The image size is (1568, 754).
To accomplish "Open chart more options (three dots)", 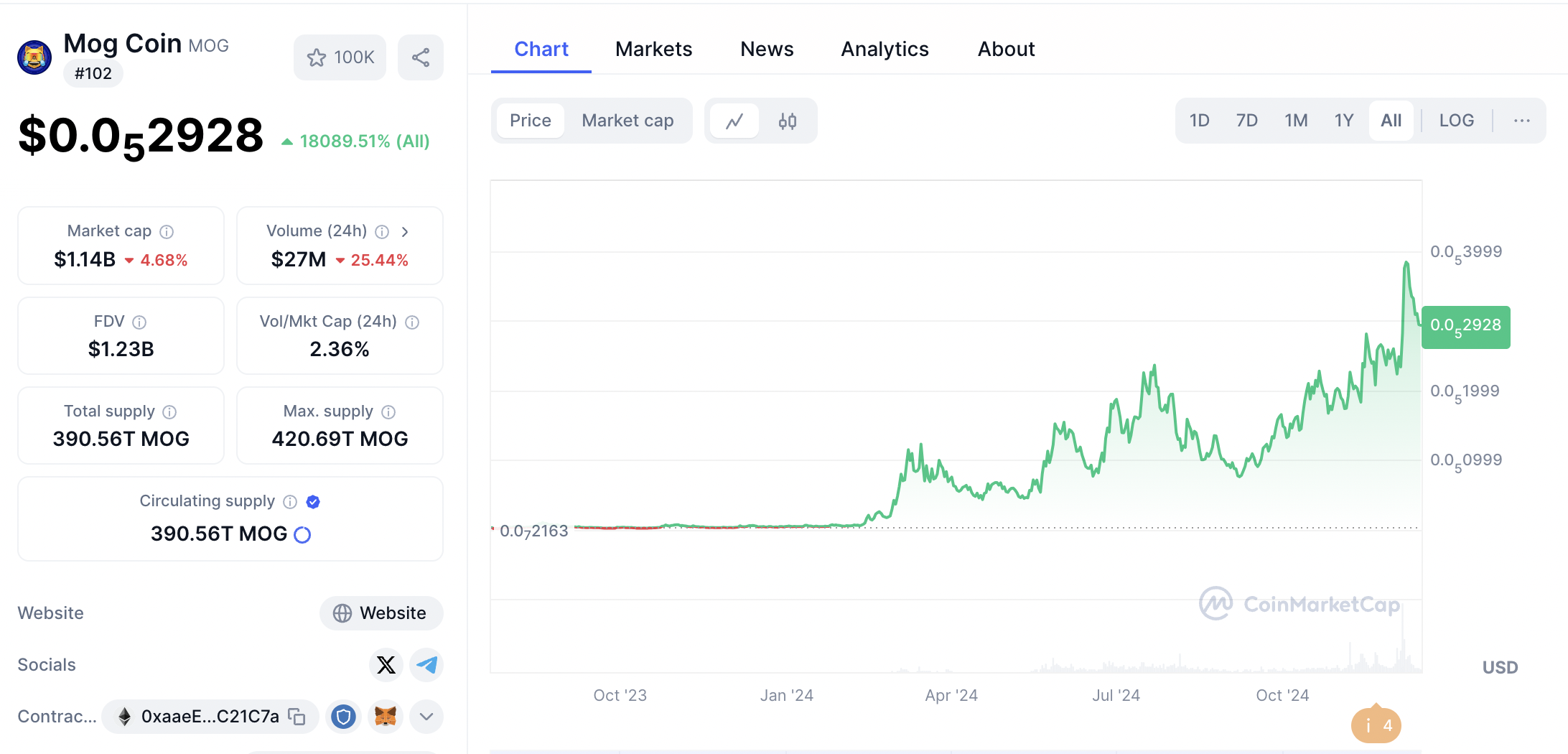I will [1522, 121].
